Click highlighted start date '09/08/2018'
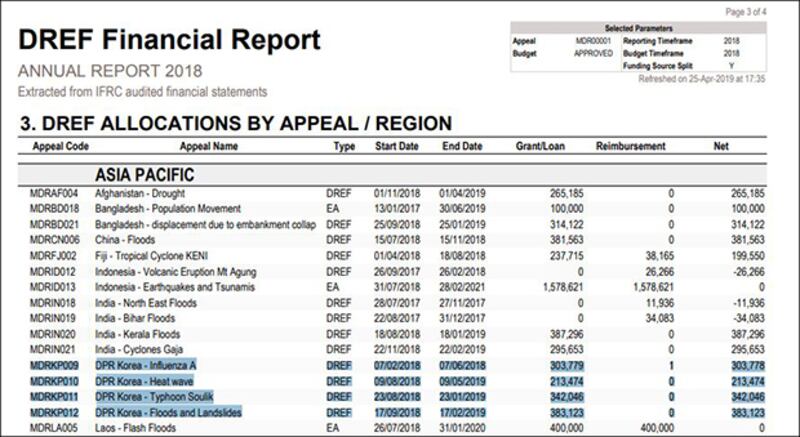800x437 pixels. [x=397, y=381]
